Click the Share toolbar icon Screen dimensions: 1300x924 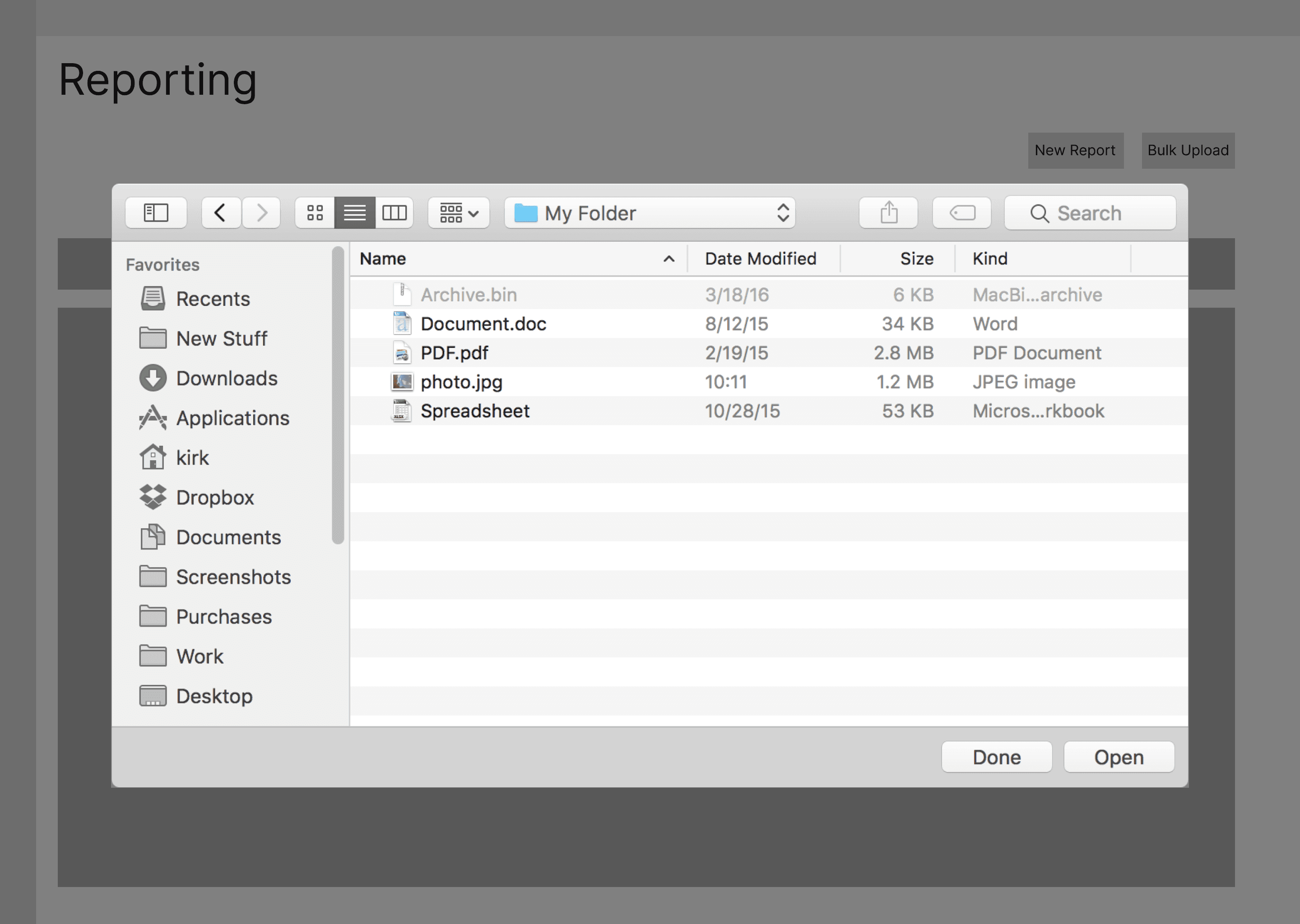(x=888, y=213)
